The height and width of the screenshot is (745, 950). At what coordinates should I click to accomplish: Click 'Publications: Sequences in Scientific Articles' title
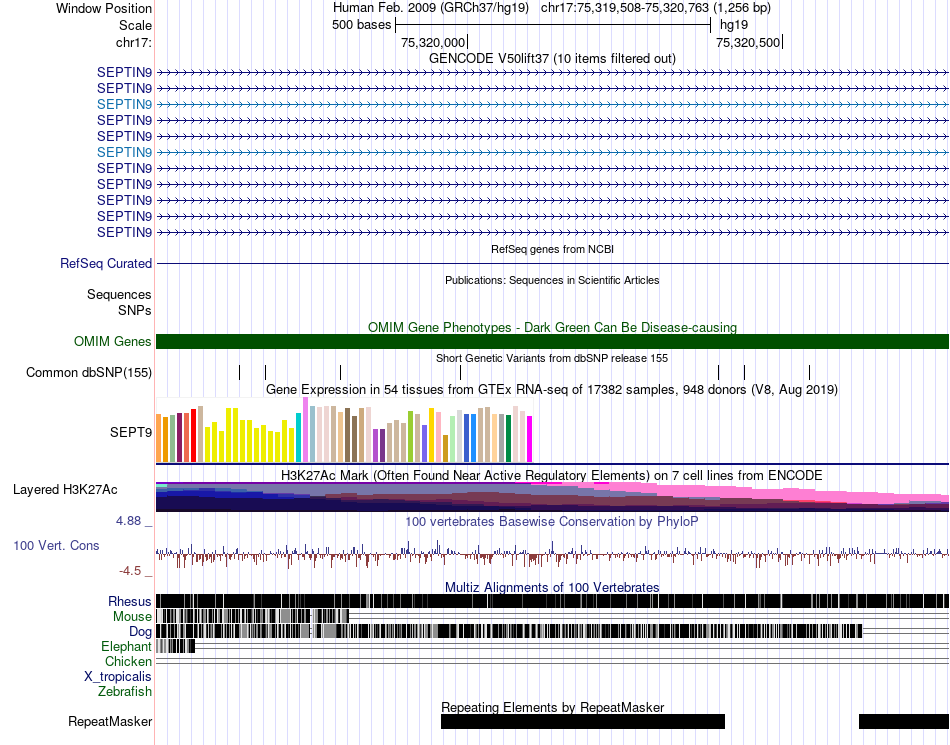[552, 280]
